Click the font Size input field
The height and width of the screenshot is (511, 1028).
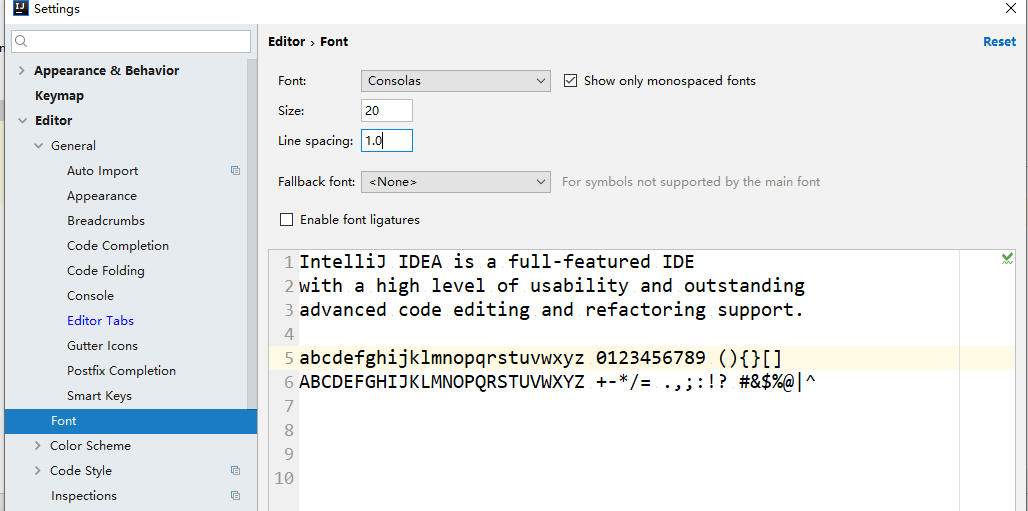(x=386, y=111)
